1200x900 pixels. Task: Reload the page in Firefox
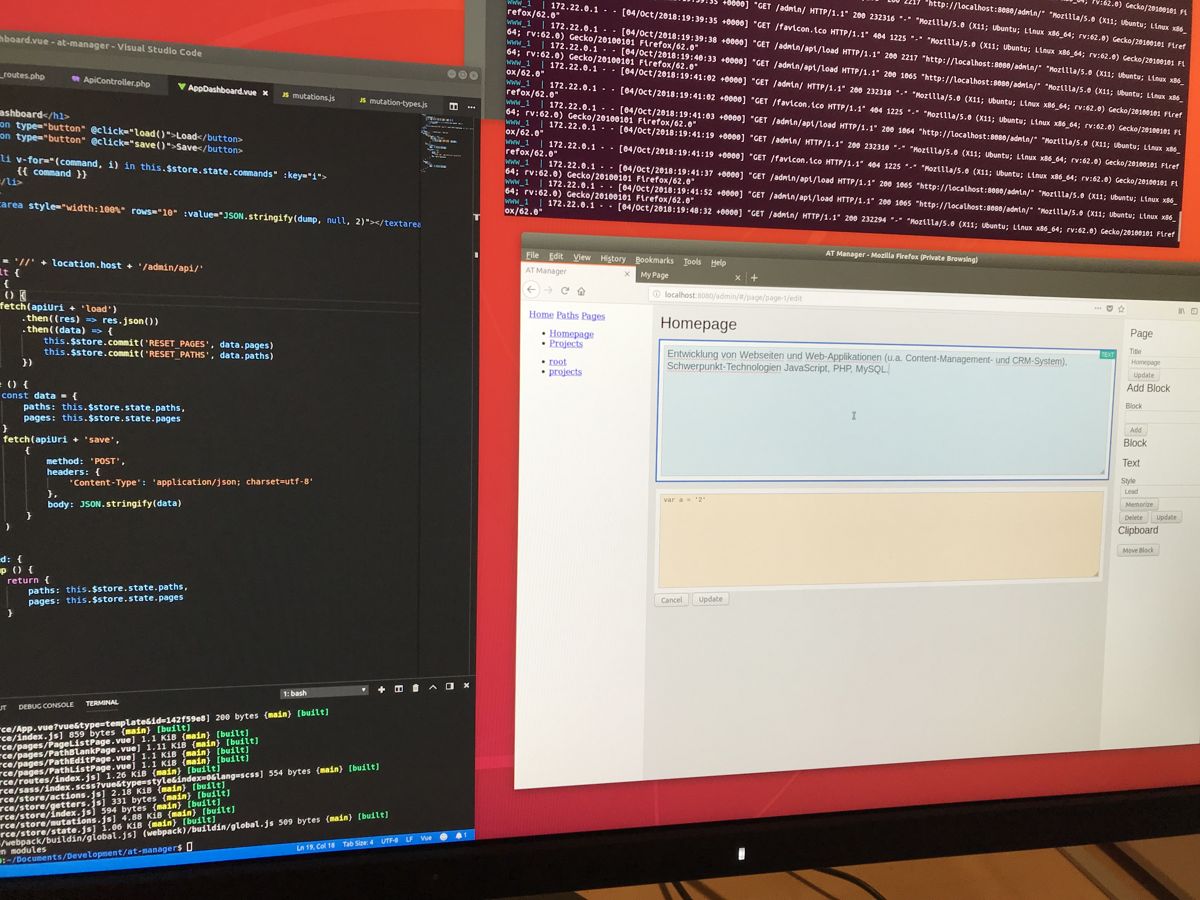(x=565, y=291)
